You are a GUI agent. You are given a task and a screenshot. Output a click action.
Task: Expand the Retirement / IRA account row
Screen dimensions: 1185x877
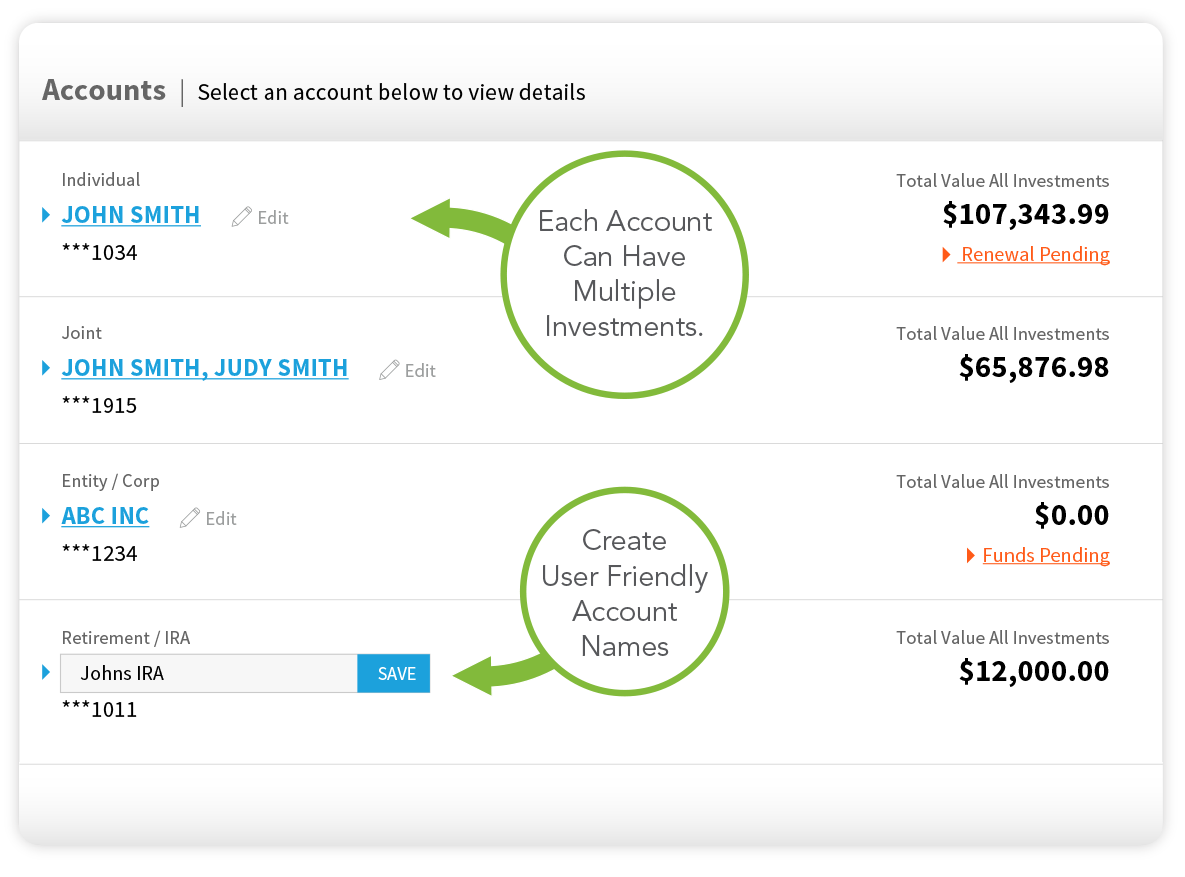[x=45, y=673]
